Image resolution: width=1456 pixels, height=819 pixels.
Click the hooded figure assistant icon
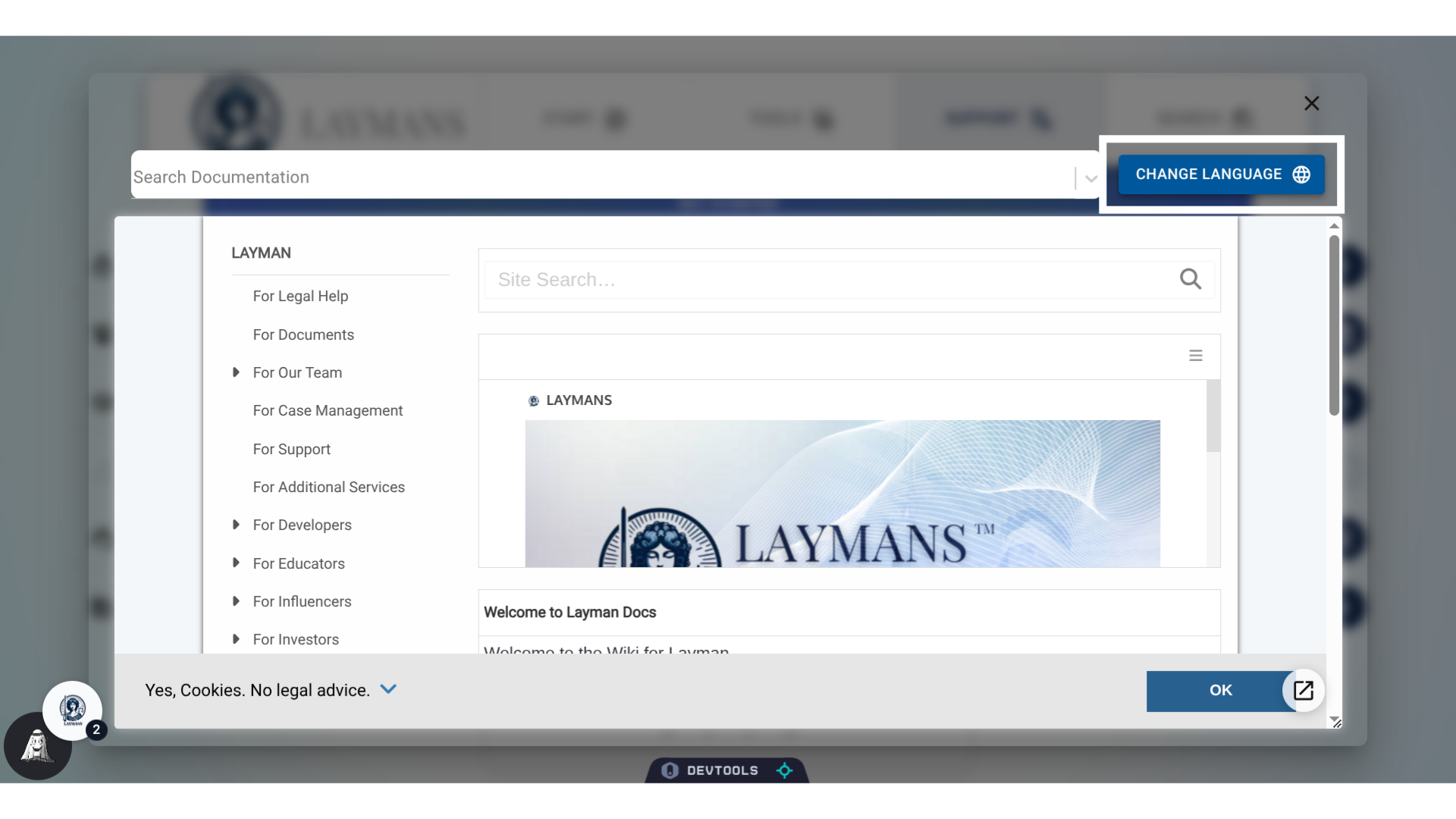(x=36, y=747)
